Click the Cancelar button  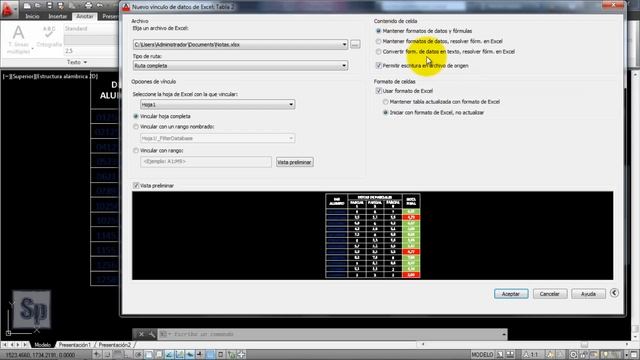[x=549, y=294]
